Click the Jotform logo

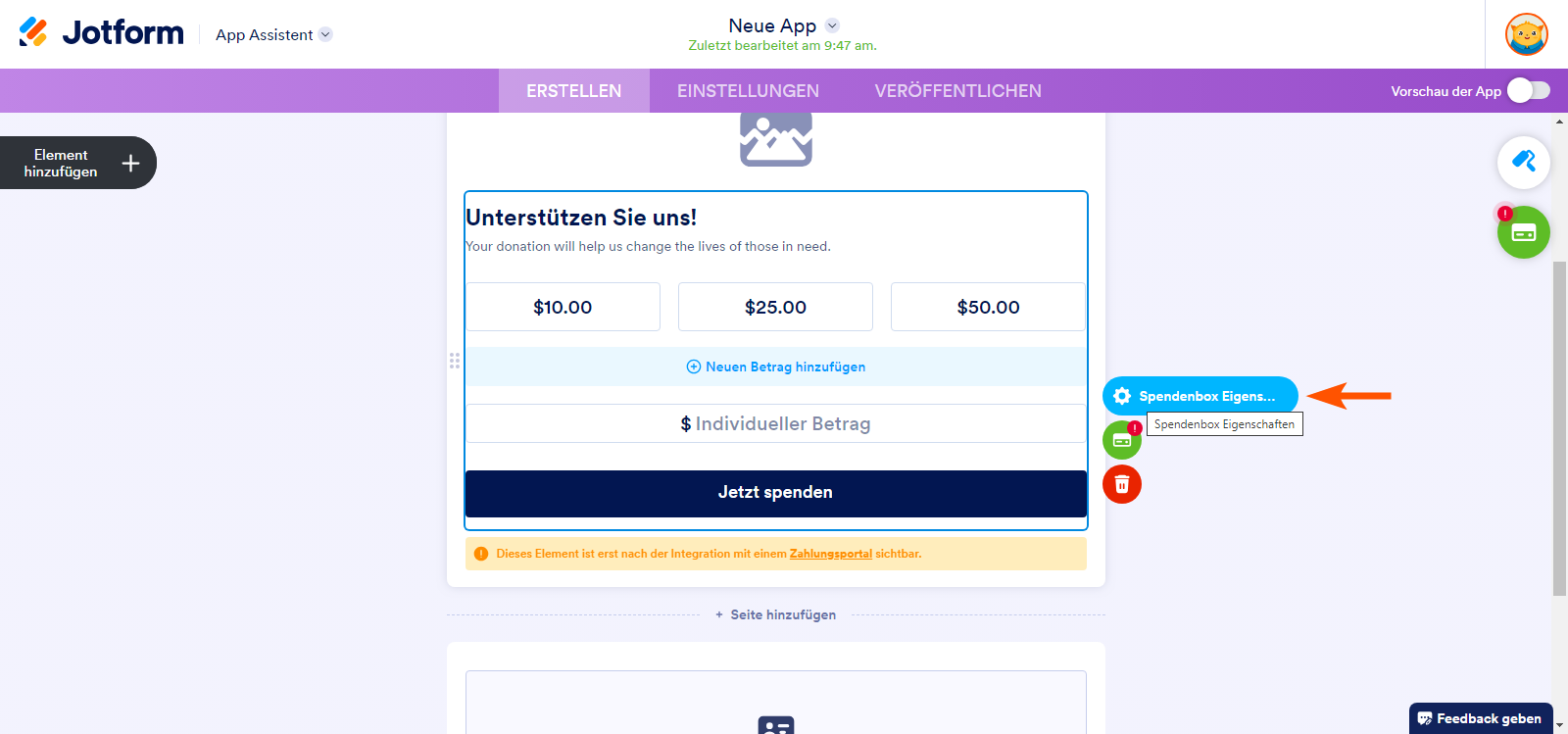tap(101, 33)
